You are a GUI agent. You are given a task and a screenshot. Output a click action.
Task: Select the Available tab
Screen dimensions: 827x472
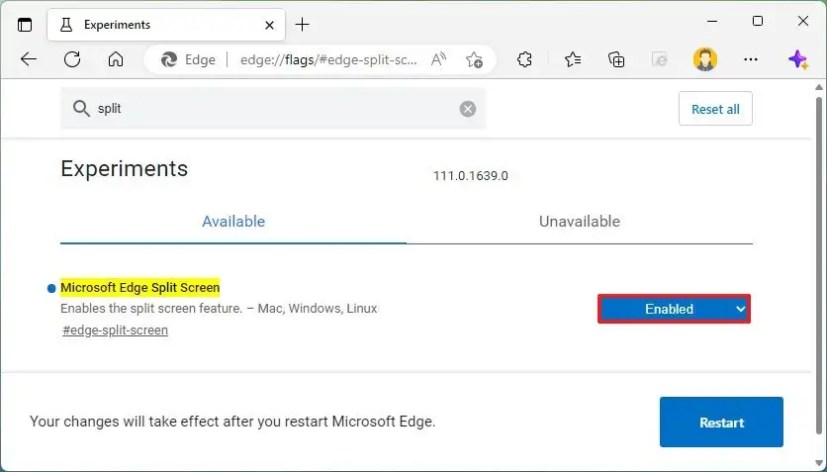click(233, 221)
